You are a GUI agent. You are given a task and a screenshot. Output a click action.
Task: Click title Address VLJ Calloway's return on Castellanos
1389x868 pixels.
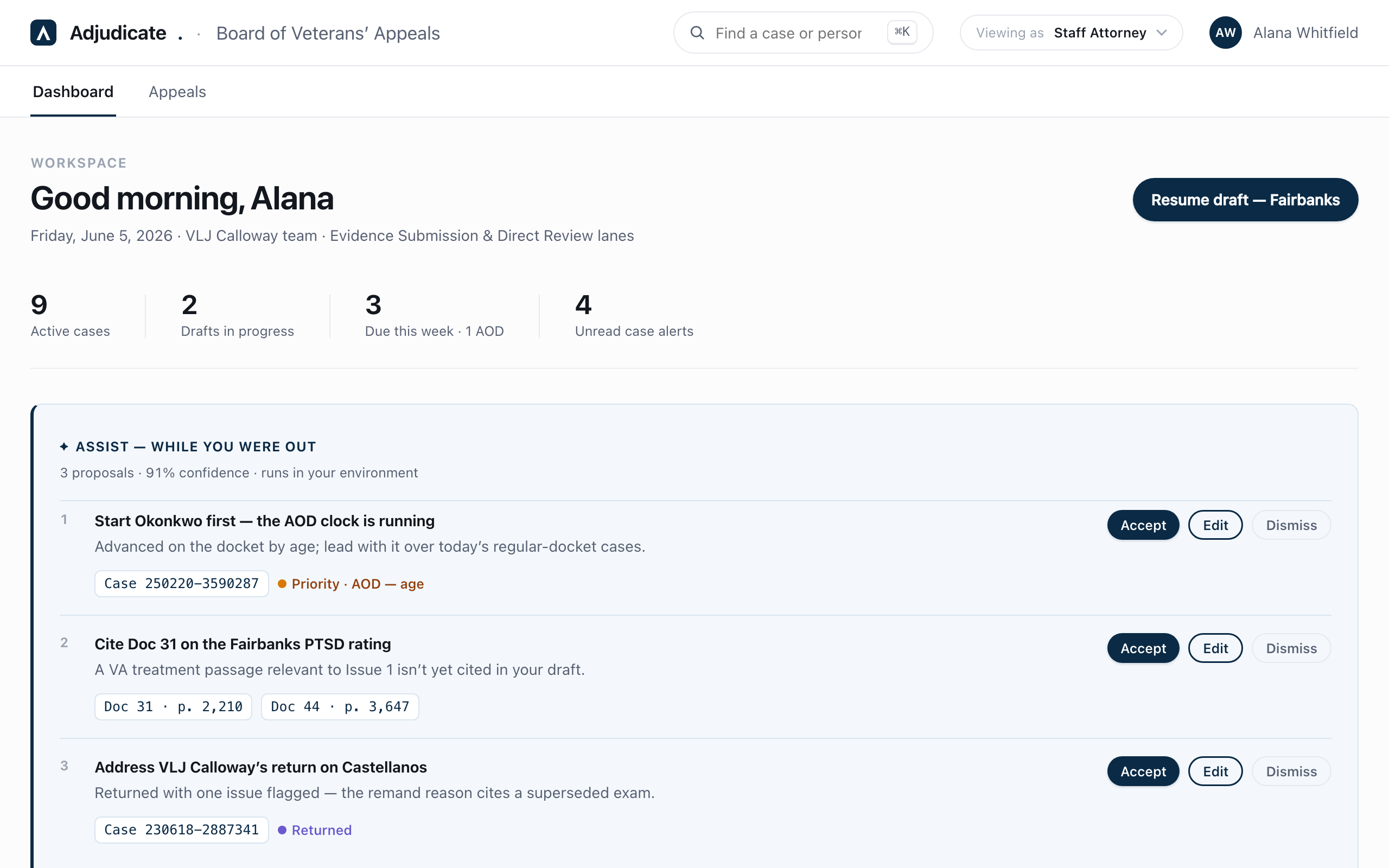pos(260,767)
